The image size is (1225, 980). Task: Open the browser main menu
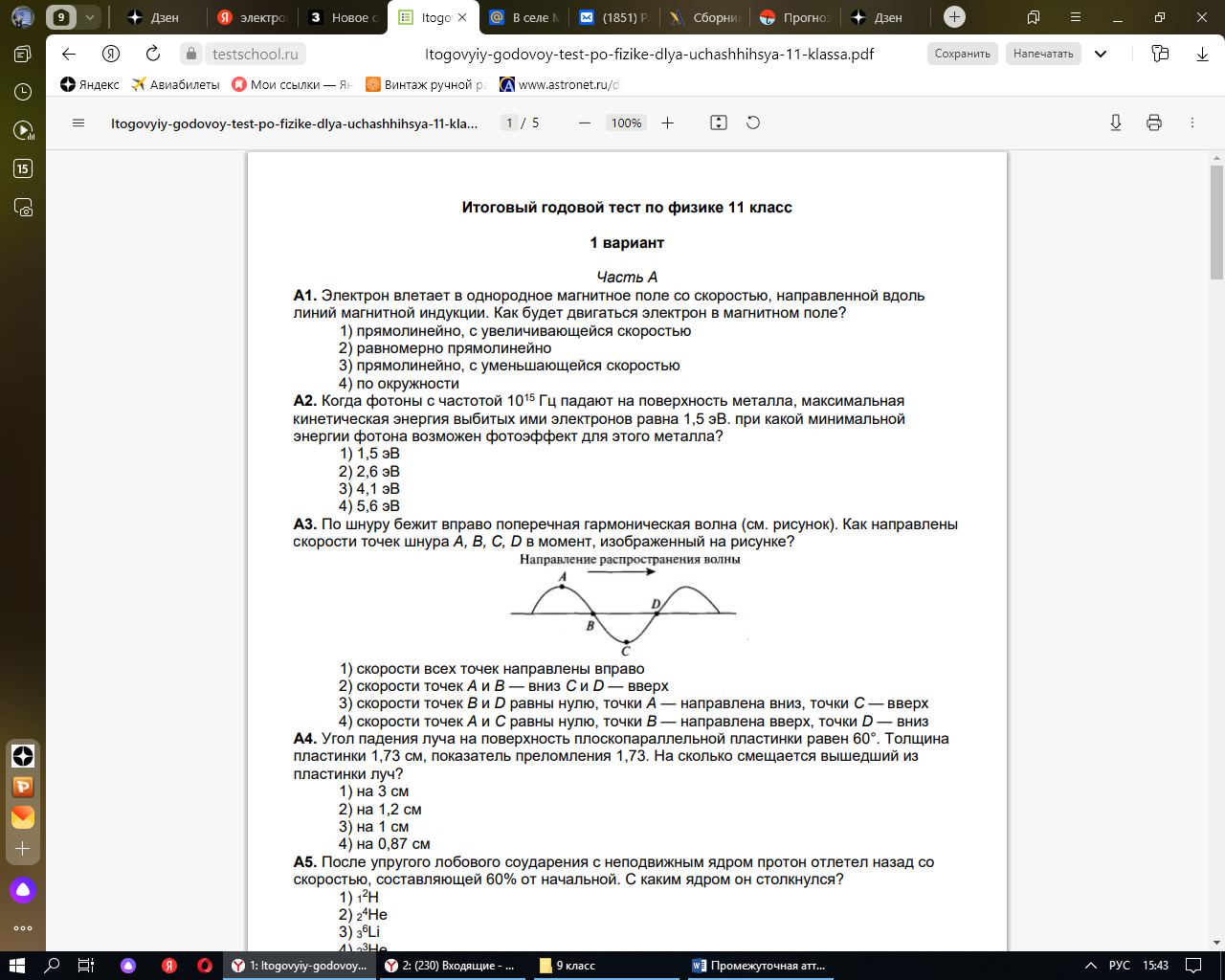pos(1075,17)
